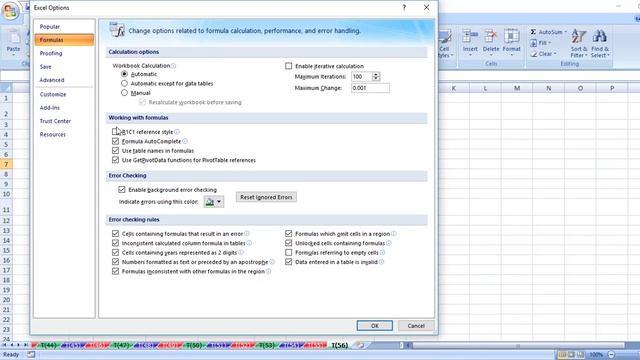The width and height of the screenshot is (640, 360).
Task: Toggle Formulas referring to empty cells
Action: pyautogui.click(x=289, y=253)
